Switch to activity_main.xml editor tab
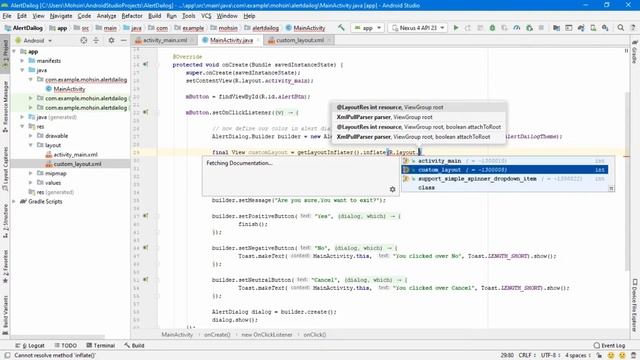The height and width of the screenshot is (360, 640). [164, 40]
